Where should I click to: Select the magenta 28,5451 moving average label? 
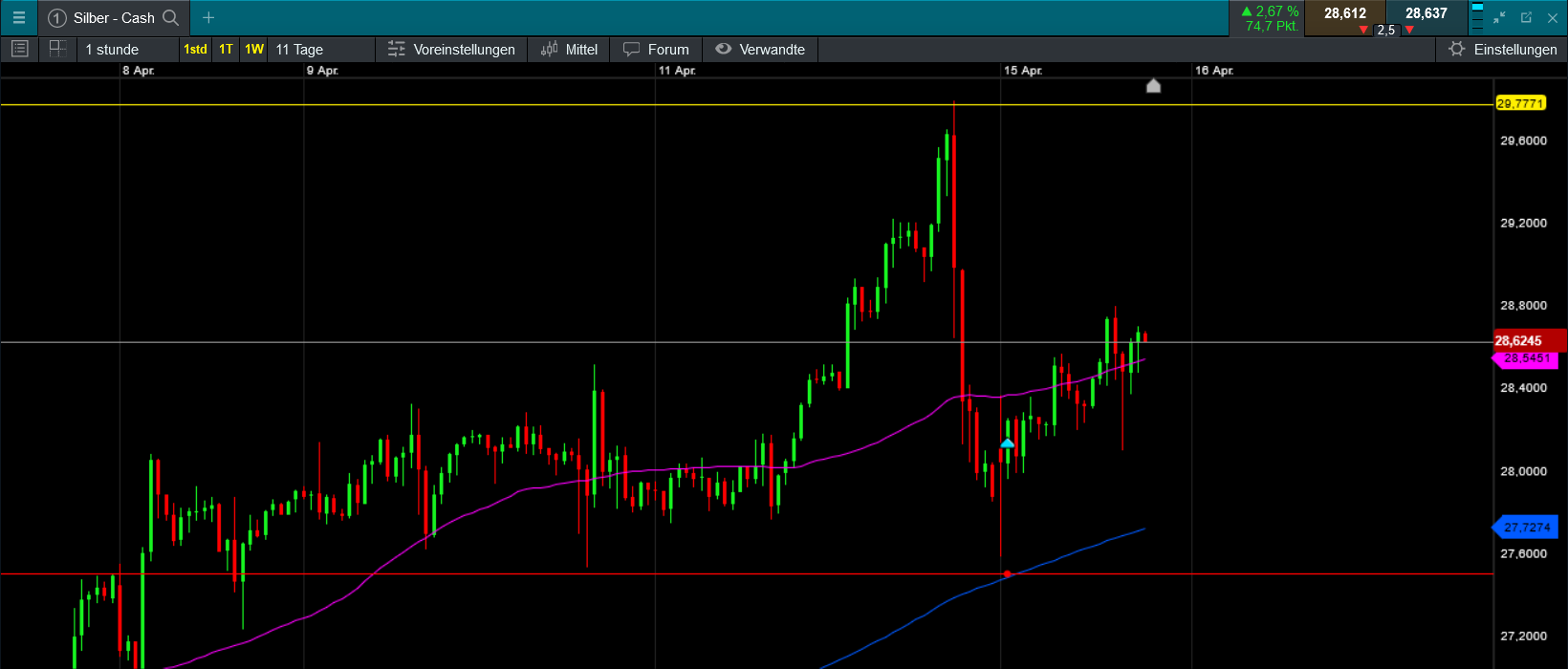[1525, 358]
